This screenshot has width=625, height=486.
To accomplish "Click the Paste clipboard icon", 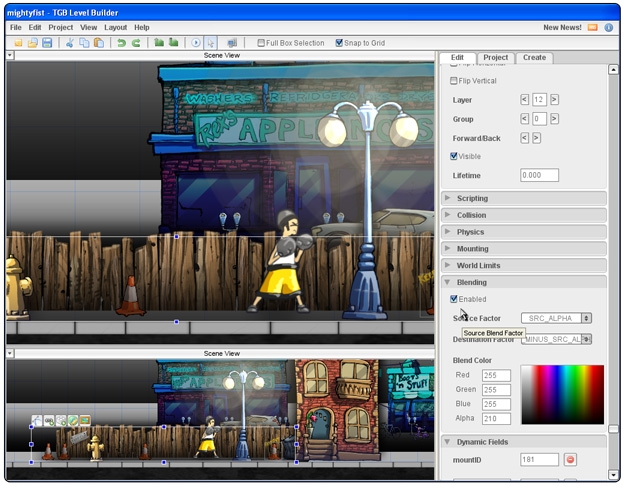I will tap(98, 43).
